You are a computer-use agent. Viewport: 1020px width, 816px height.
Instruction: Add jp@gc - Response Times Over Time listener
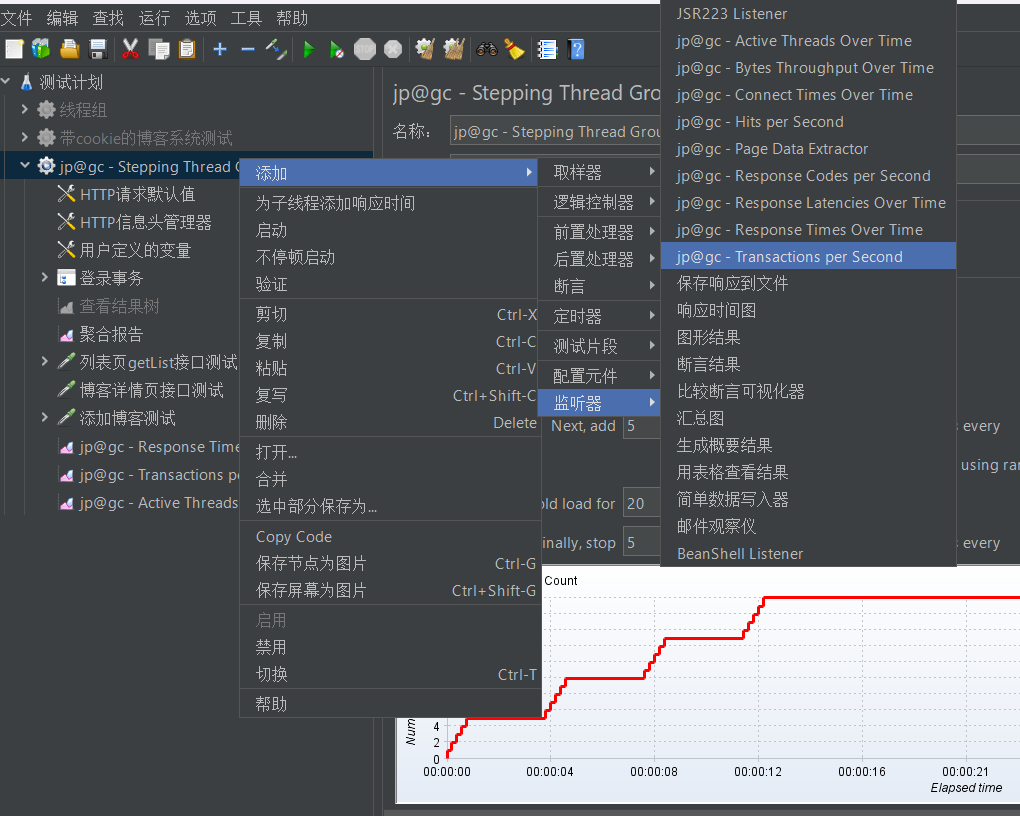(808, 230)
